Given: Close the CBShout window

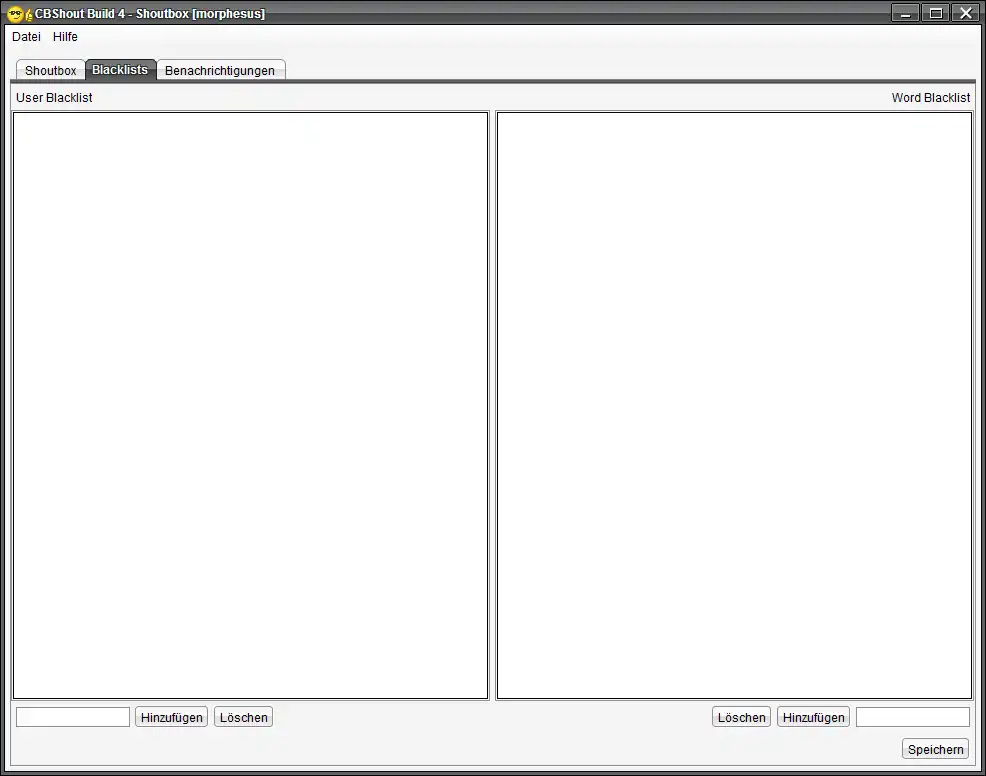Looking at the screenshot, I should 966,13.
